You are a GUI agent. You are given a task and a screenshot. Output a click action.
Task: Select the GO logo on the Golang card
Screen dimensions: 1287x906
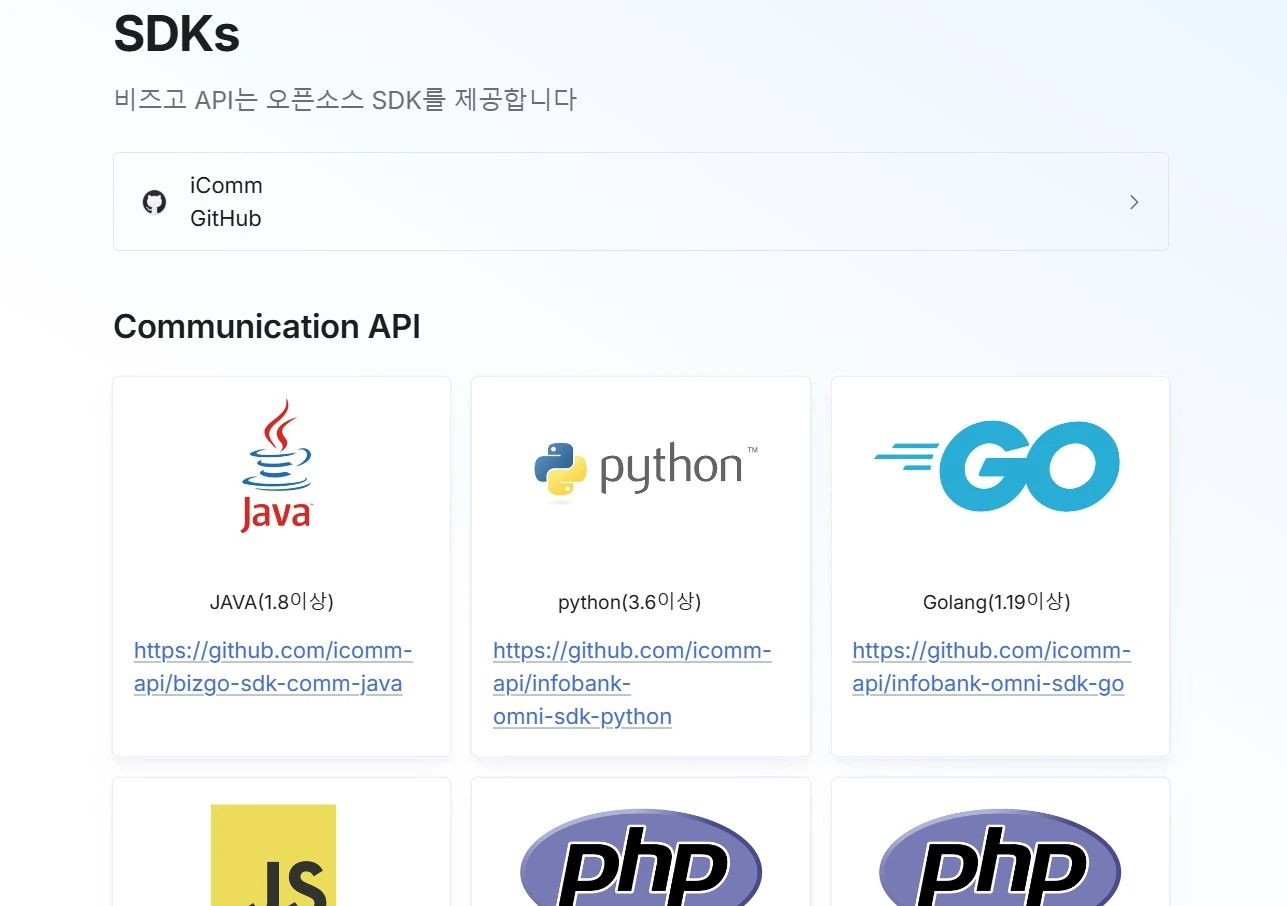(997, 464)
